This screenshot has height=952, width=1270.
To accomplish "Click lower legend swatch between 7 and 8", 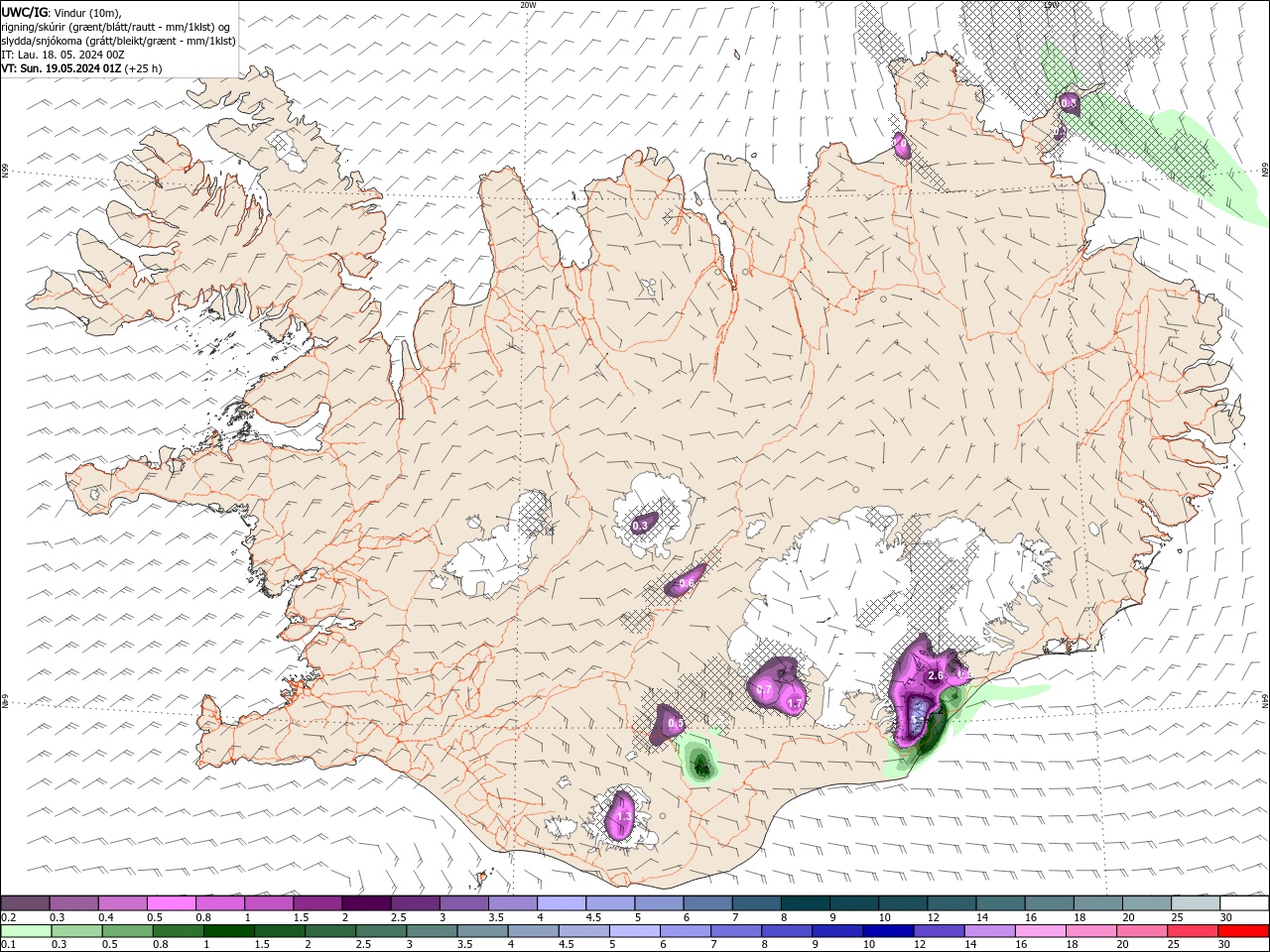I will click(x=736, y=931).
